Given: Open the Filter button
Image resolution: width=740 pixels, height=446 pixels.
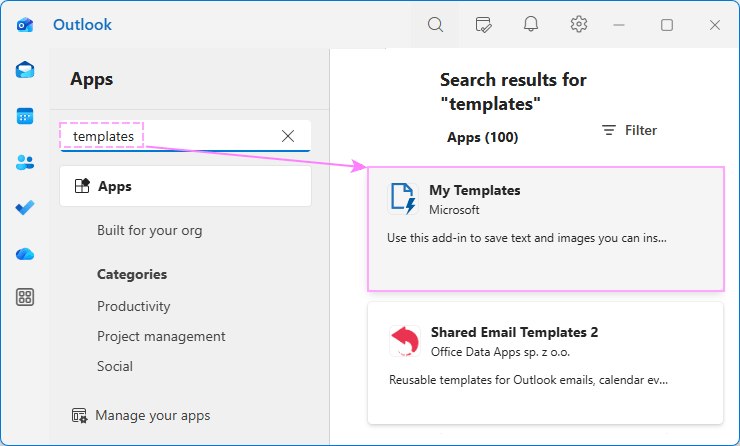Looking at the screenshot, I should click(629, 130).
